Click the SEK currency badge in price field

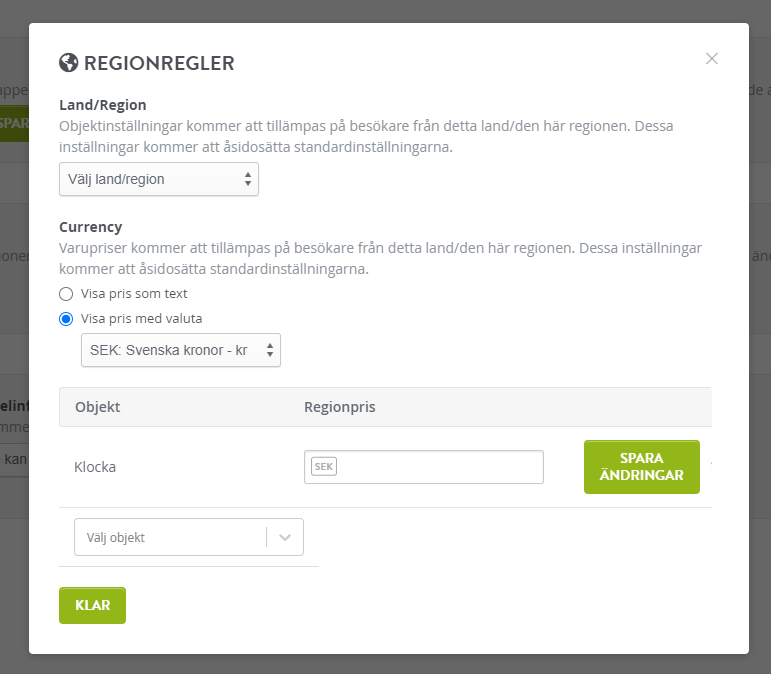point(324,467)
